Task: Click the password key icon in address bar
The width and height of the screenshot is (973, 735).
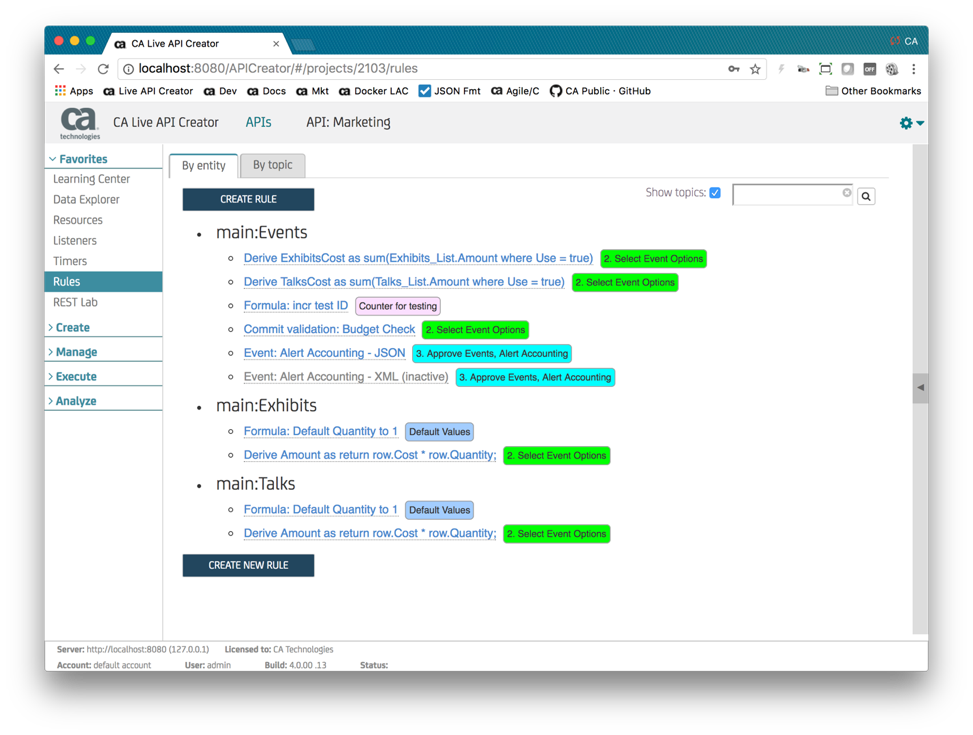Action: point(734,69)
